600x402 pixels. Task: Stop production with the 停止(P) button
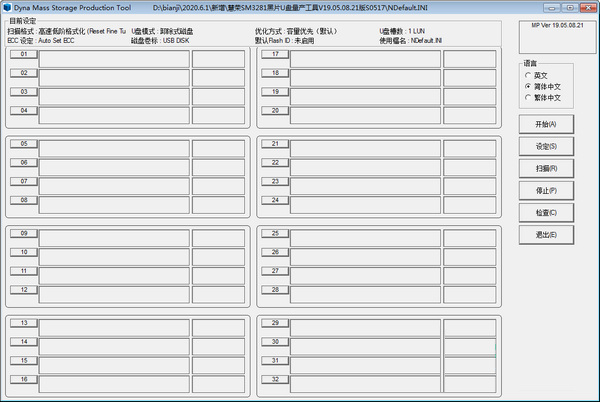(546, 190)
